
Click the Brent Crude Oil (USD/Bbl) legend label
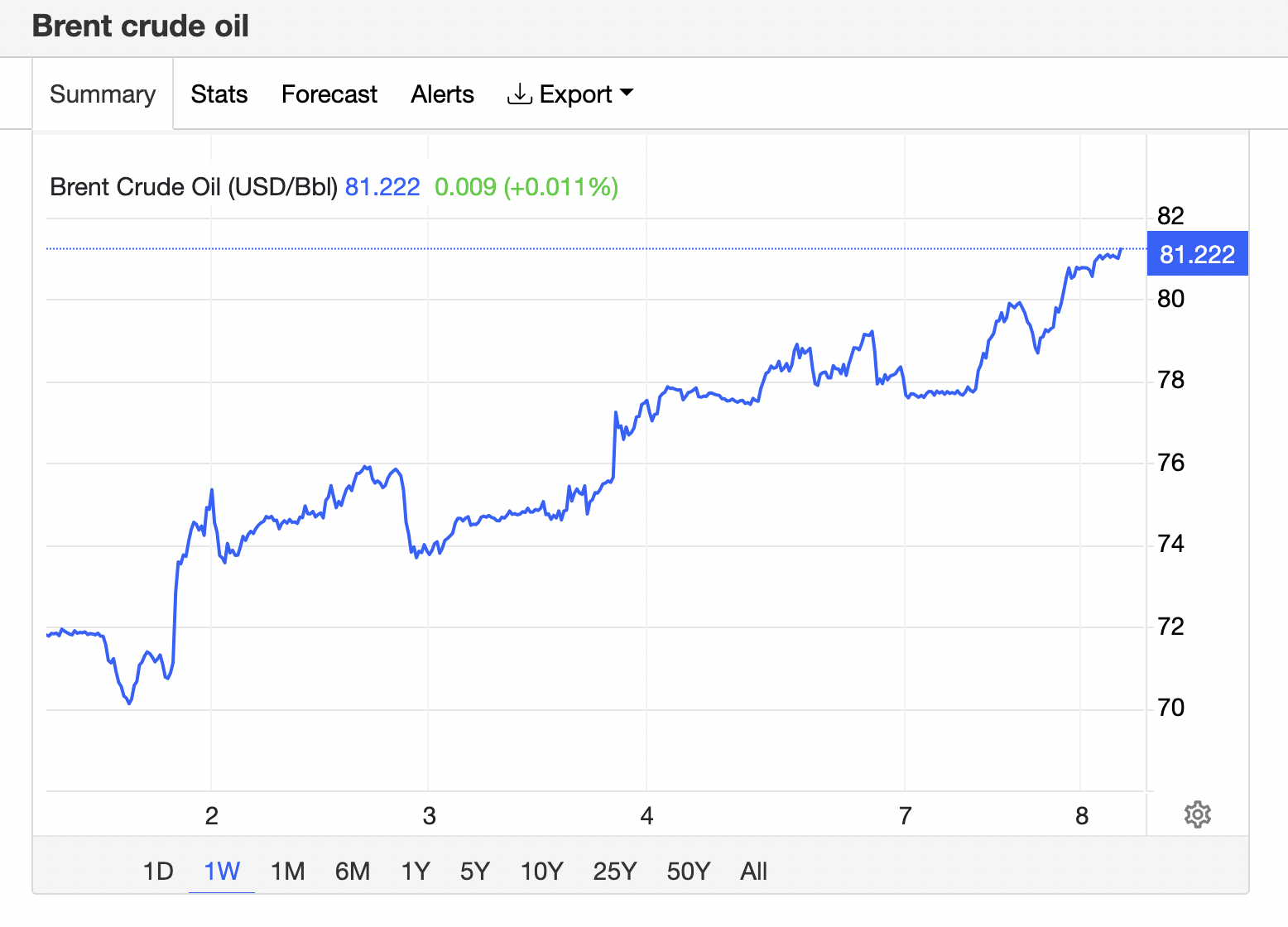tap(194, 187)
